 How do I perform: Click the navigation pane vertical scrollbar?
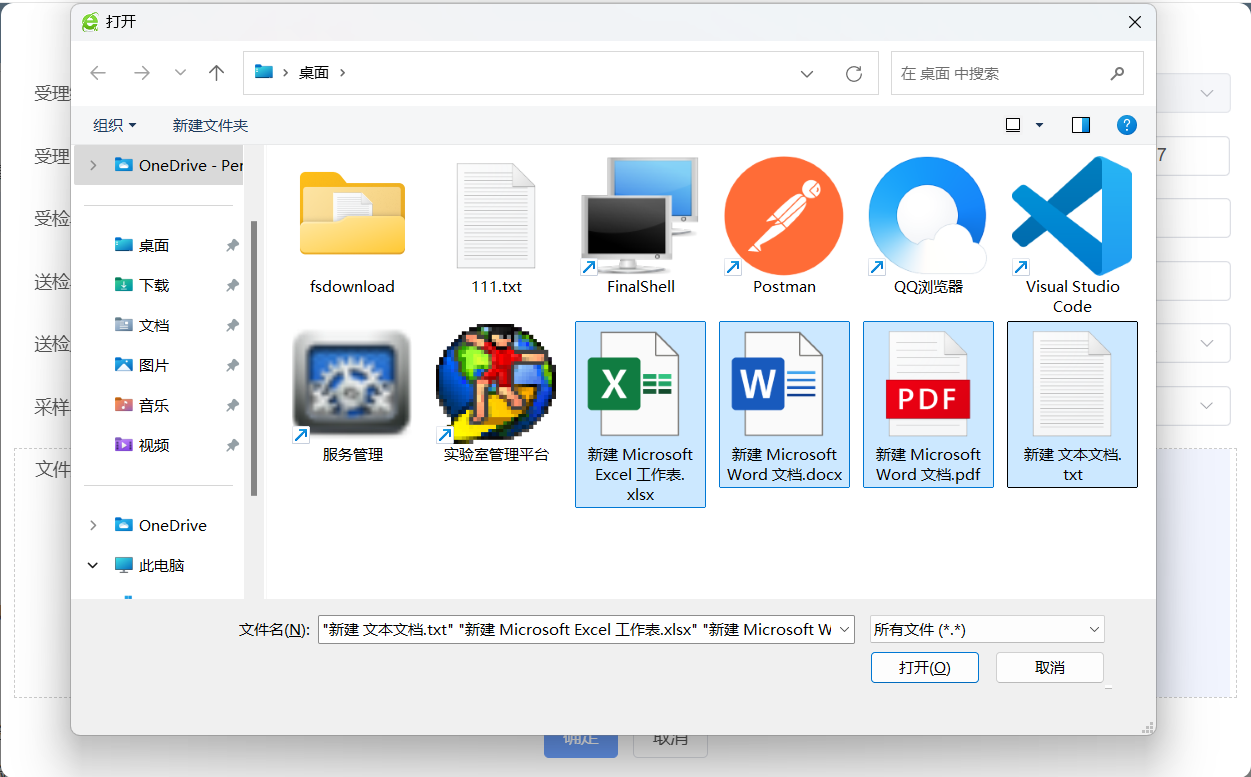(x=254, y=358)
